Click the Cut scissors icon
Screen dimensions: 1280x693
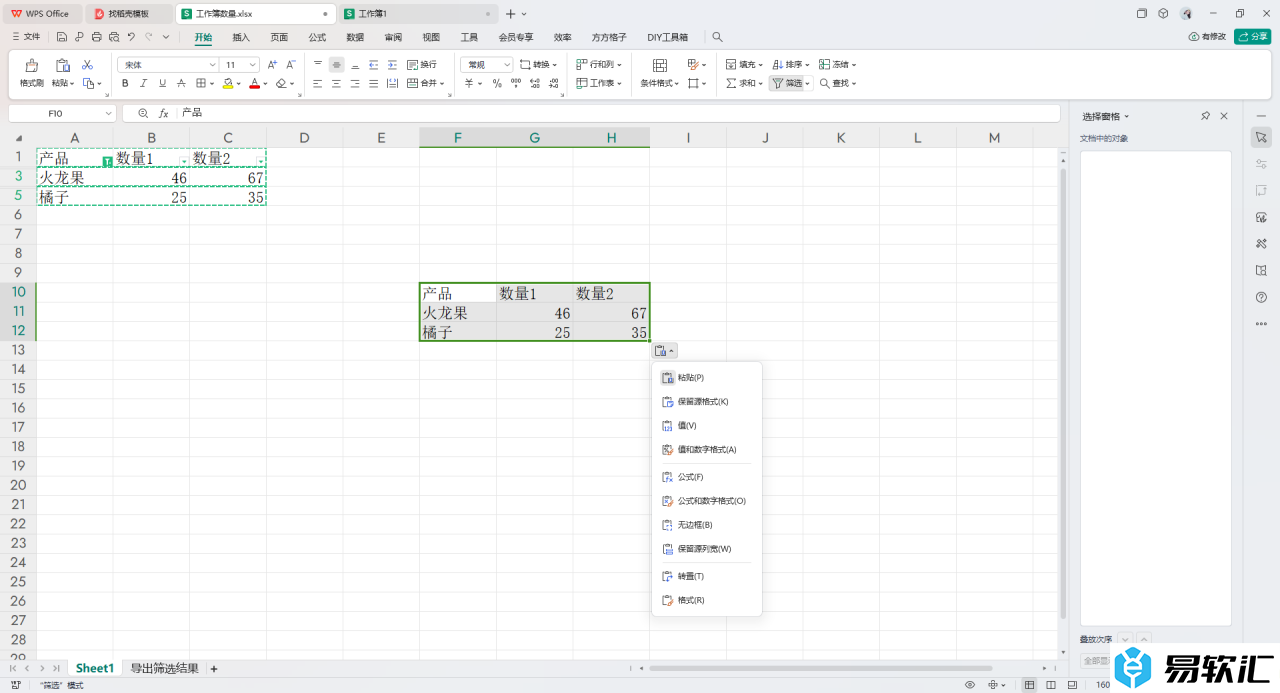click(x=87, y=64)
